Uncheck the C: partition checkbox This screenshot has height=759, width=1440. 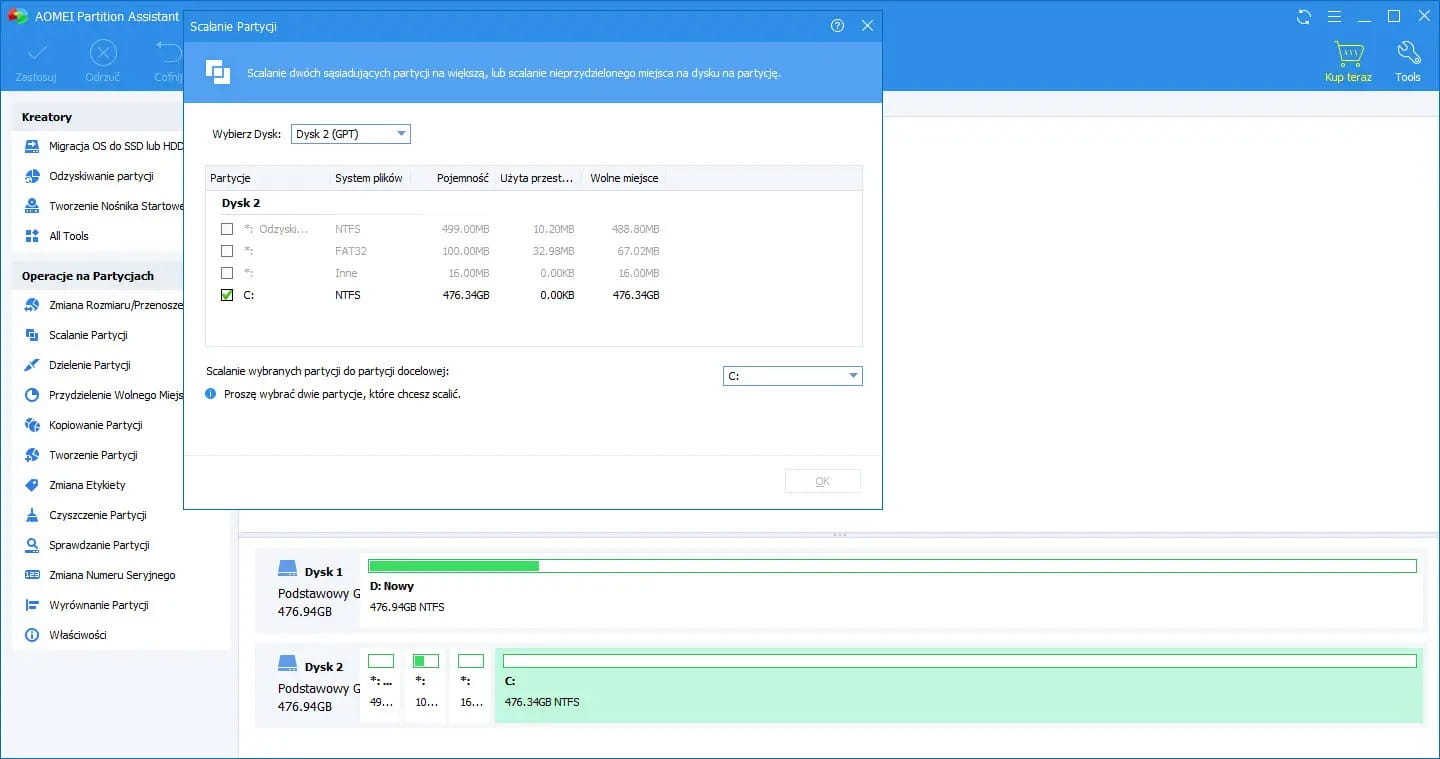click(227, 295)
